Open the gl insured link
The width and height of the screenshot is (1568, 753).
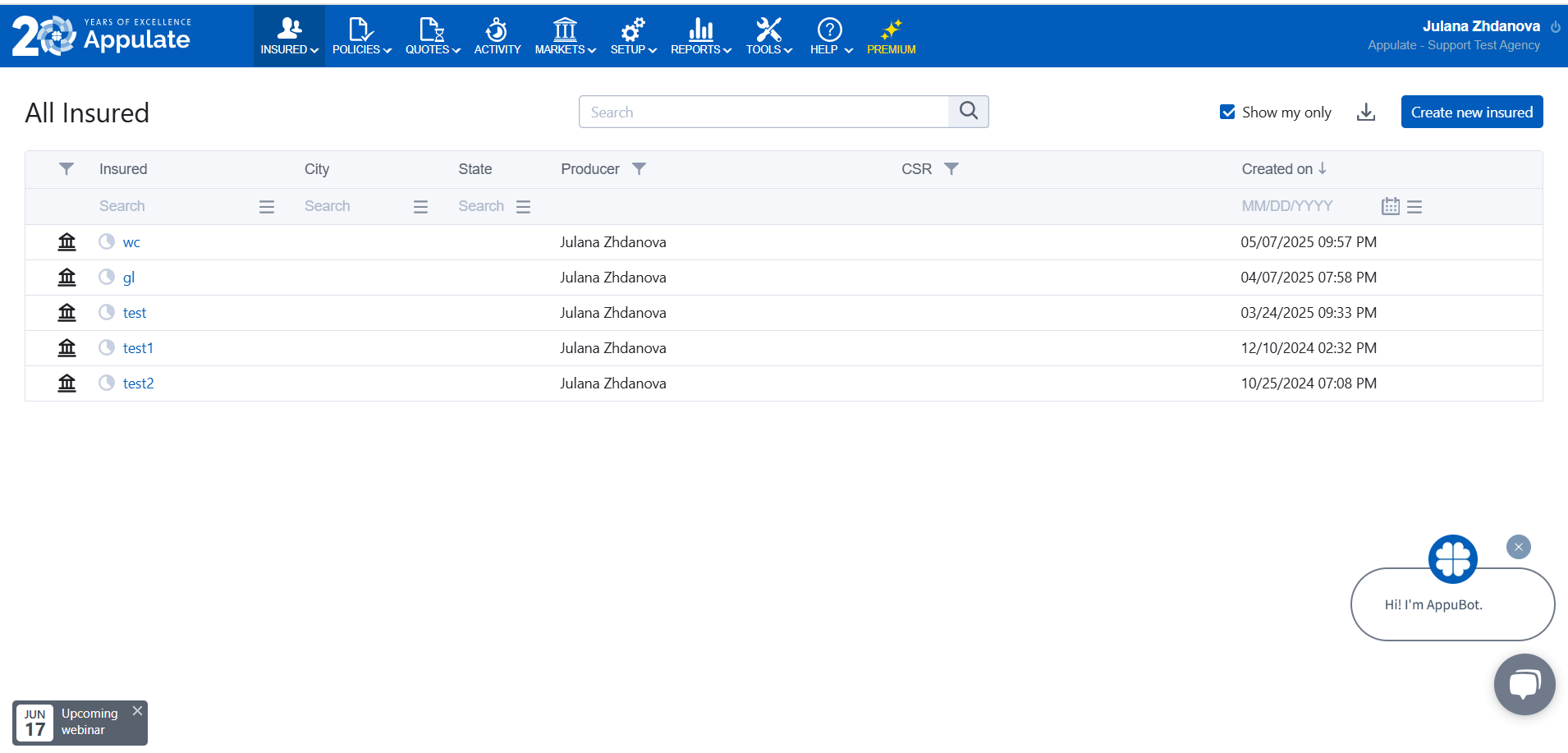click(129, 278)
